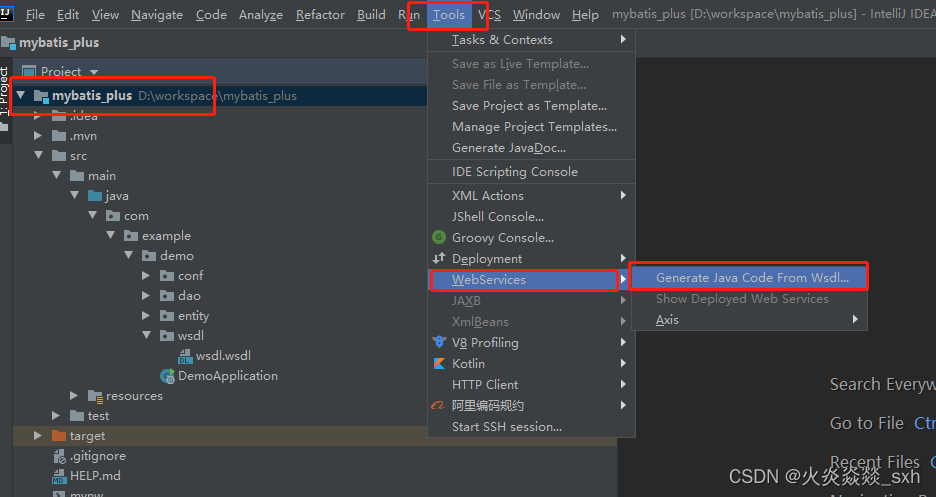Collapse the mybatis_plus root node

(x=21, y=95)
